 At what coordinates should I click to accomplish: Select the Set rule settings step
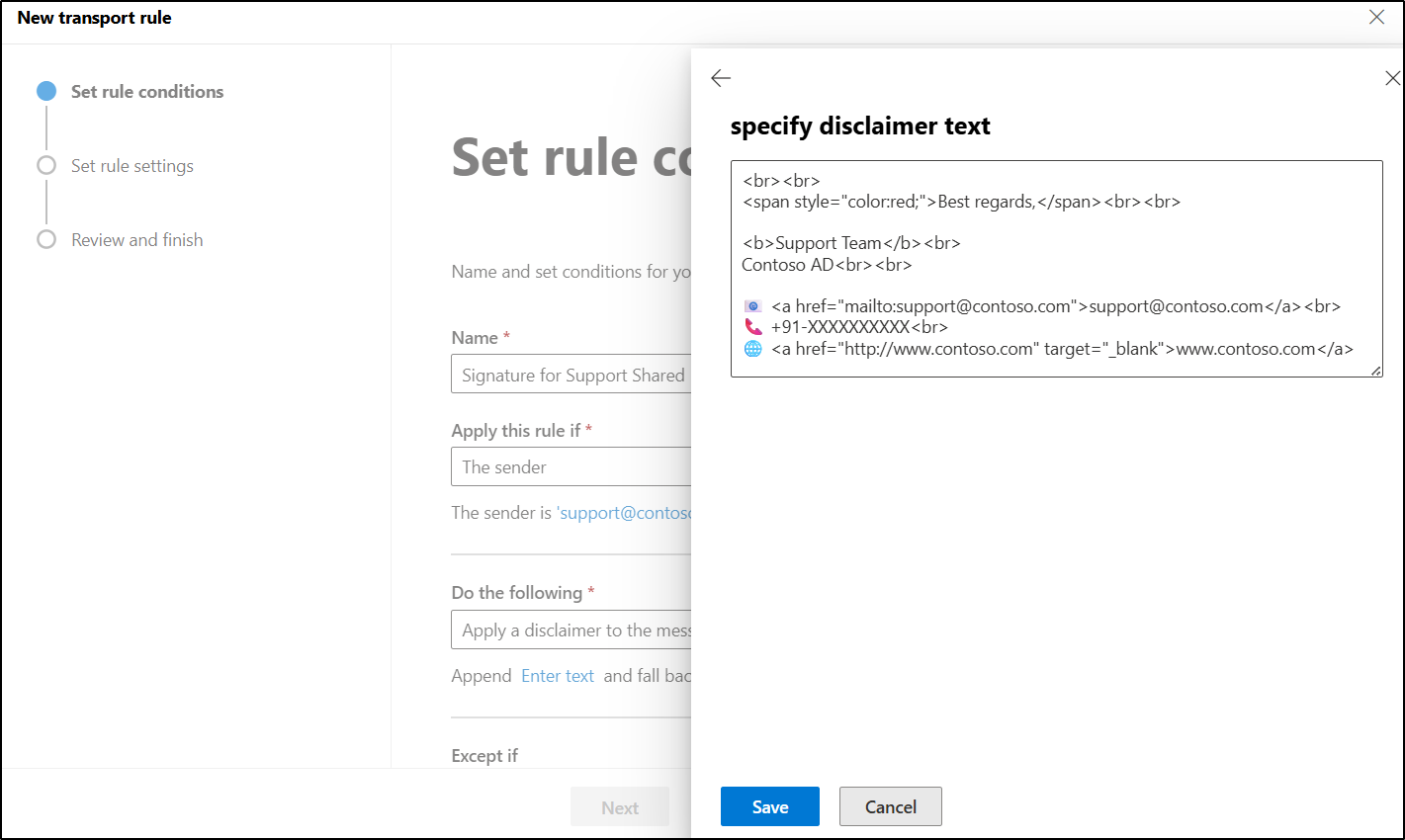click(x=132, y=165)
